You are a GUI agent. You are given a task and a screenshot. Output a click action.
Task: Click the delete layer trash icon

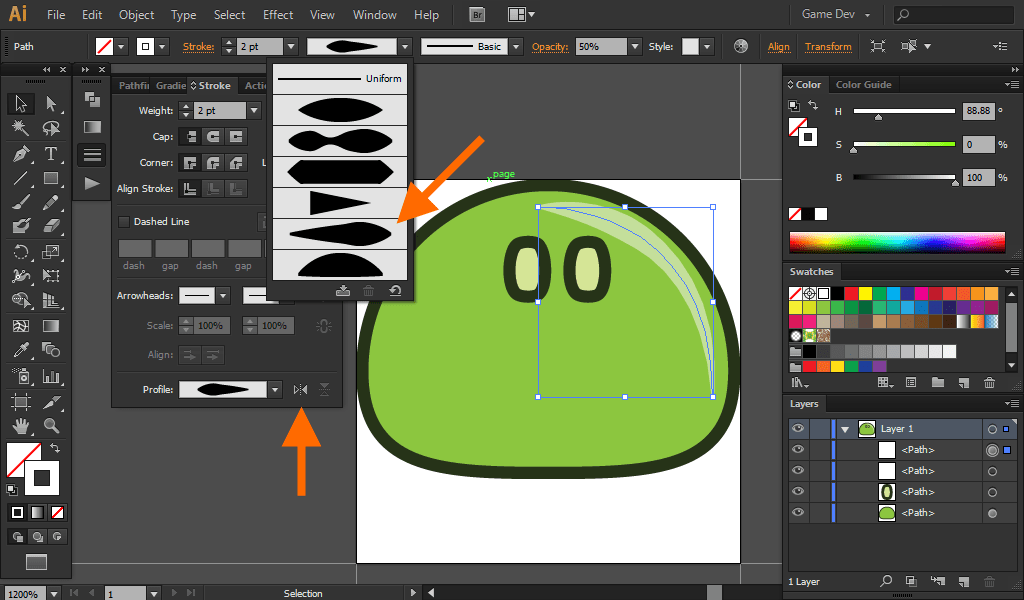(989, 581)
